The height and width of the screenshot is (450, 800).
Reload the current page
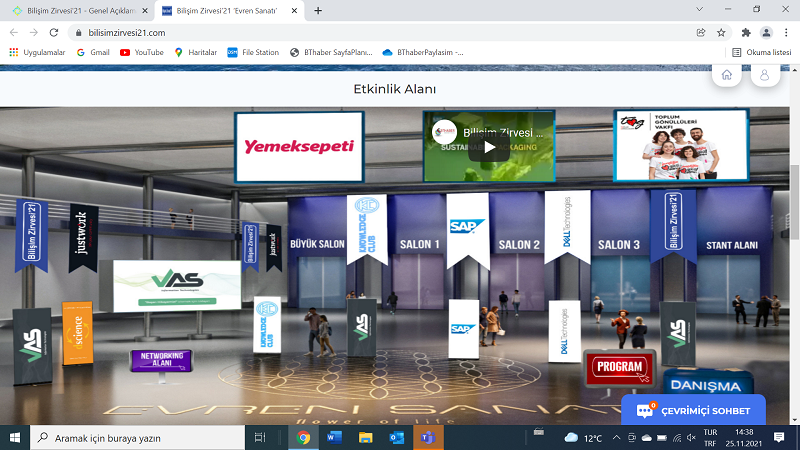tap(54, 33)
